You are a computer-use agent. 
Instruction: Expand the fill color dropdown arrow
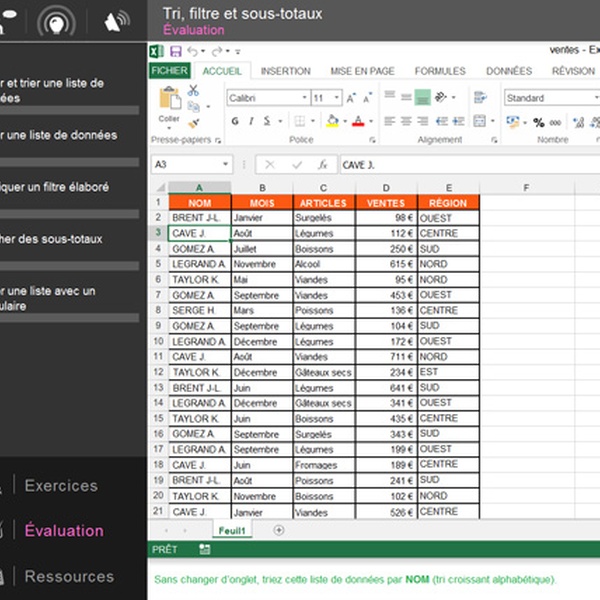(x=345, y=122)
